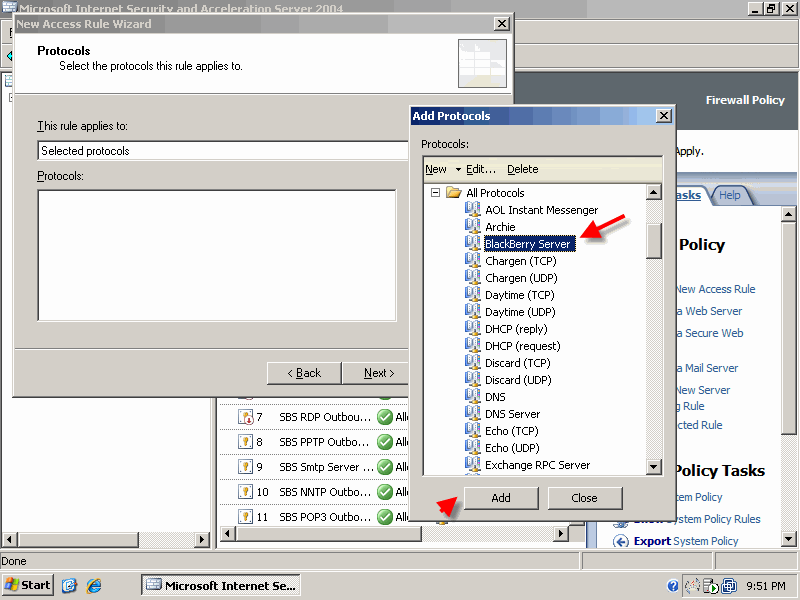Click the SBS Smtp Server rule name
The height and width of the screenshot is (600, 800).
click(x=326, y=467)
